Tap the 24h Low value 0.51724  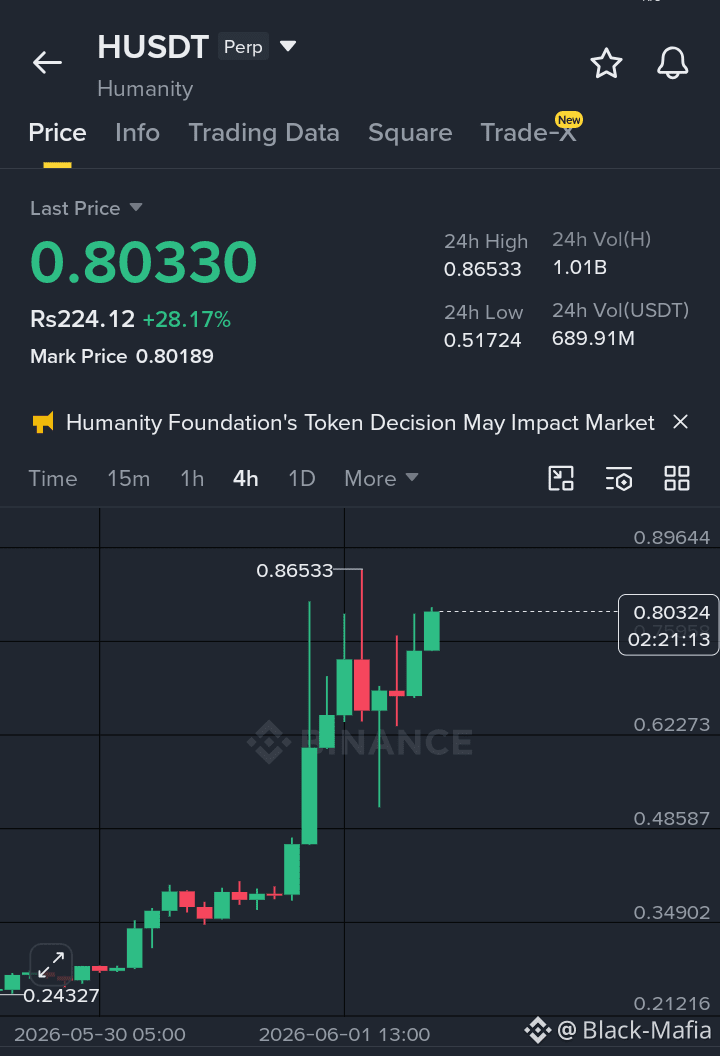(x=482, y=340)
